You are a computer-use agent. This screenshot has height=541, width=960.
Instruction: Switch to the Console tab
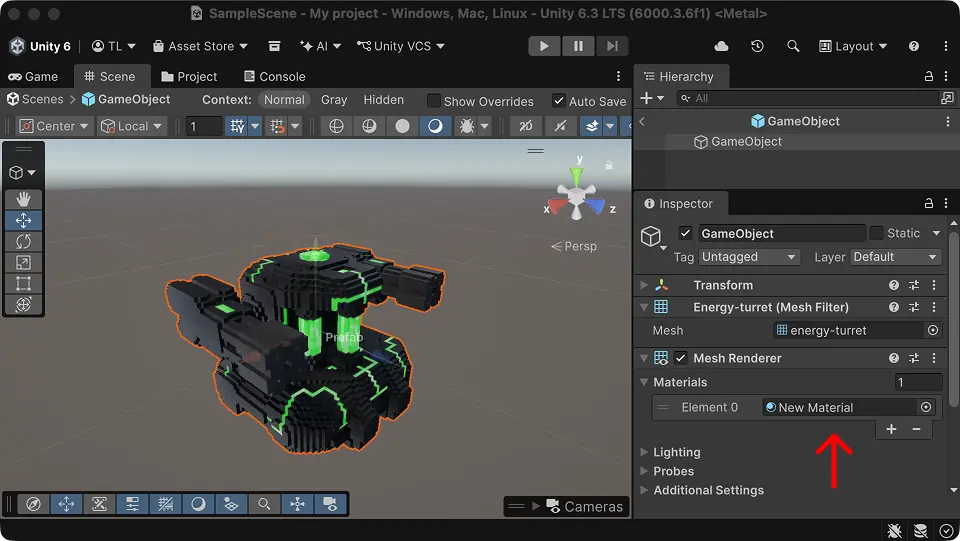click(x=273, y=76)
